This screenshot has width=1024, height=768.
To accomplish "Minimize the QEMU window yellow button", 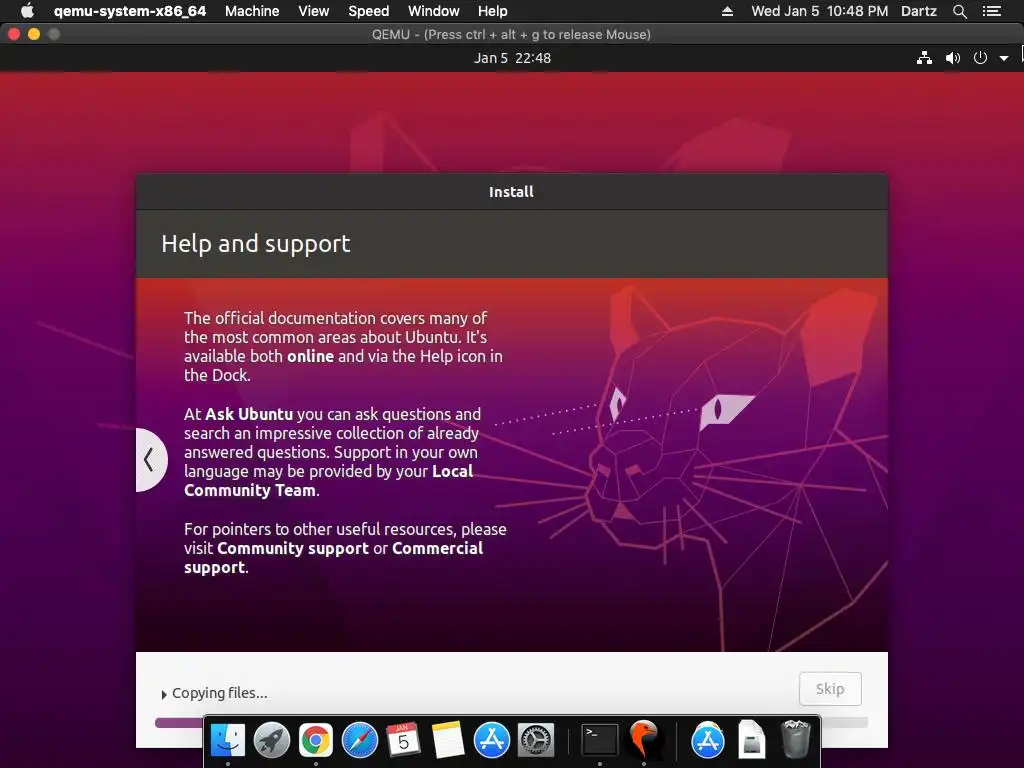I will point(34,34).
